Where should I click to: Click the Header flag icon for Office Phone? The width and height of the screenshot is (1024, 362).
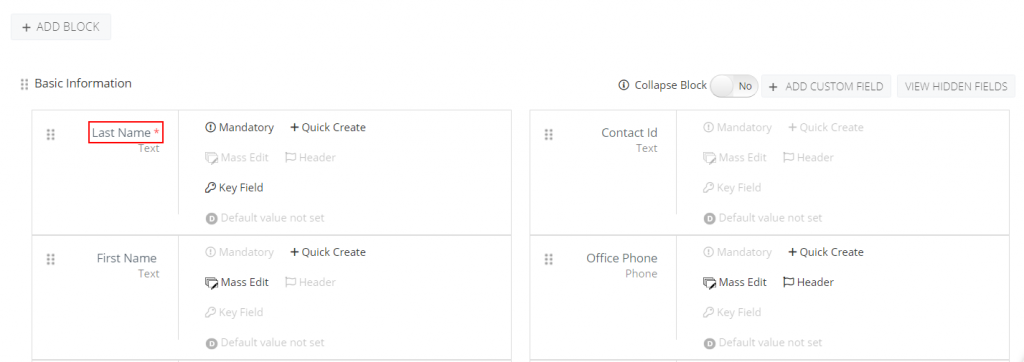point(788,282)
